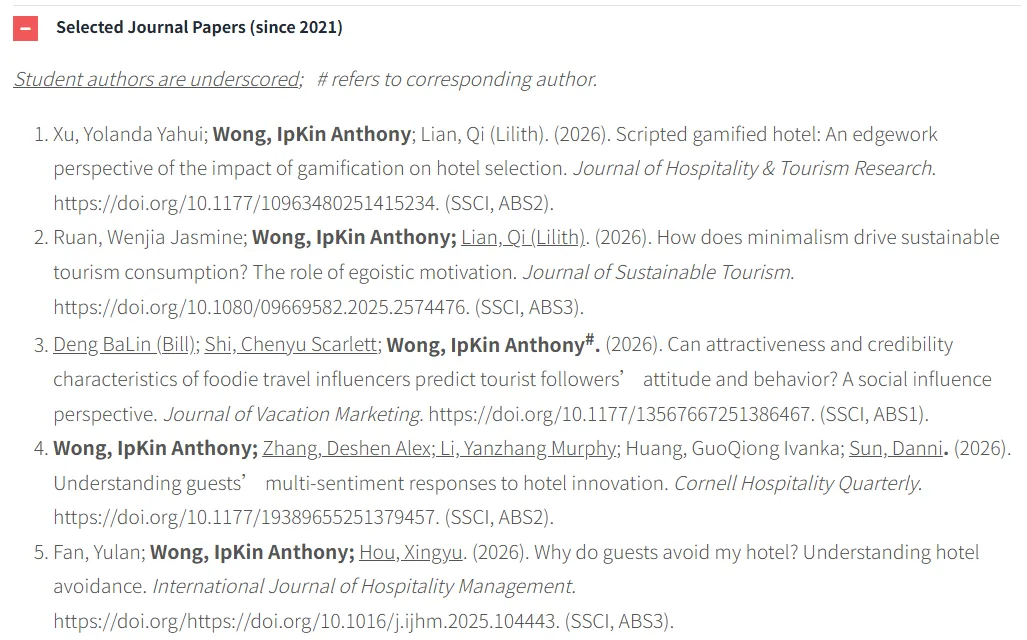Open the DOI 10.1016/j.ijhm.2025.104443 text
Image resolution: width=1027 pixels, height=640 pixels.
coord(306,621)
